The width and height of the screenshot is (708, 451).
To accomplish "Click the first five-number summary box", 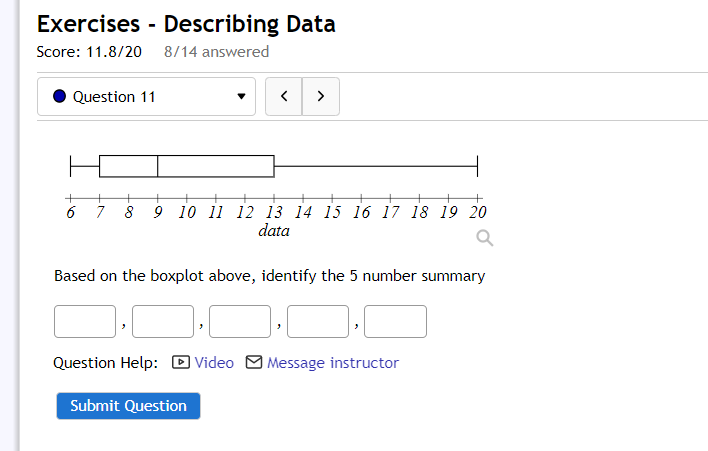I will click(x=85, y=322).
